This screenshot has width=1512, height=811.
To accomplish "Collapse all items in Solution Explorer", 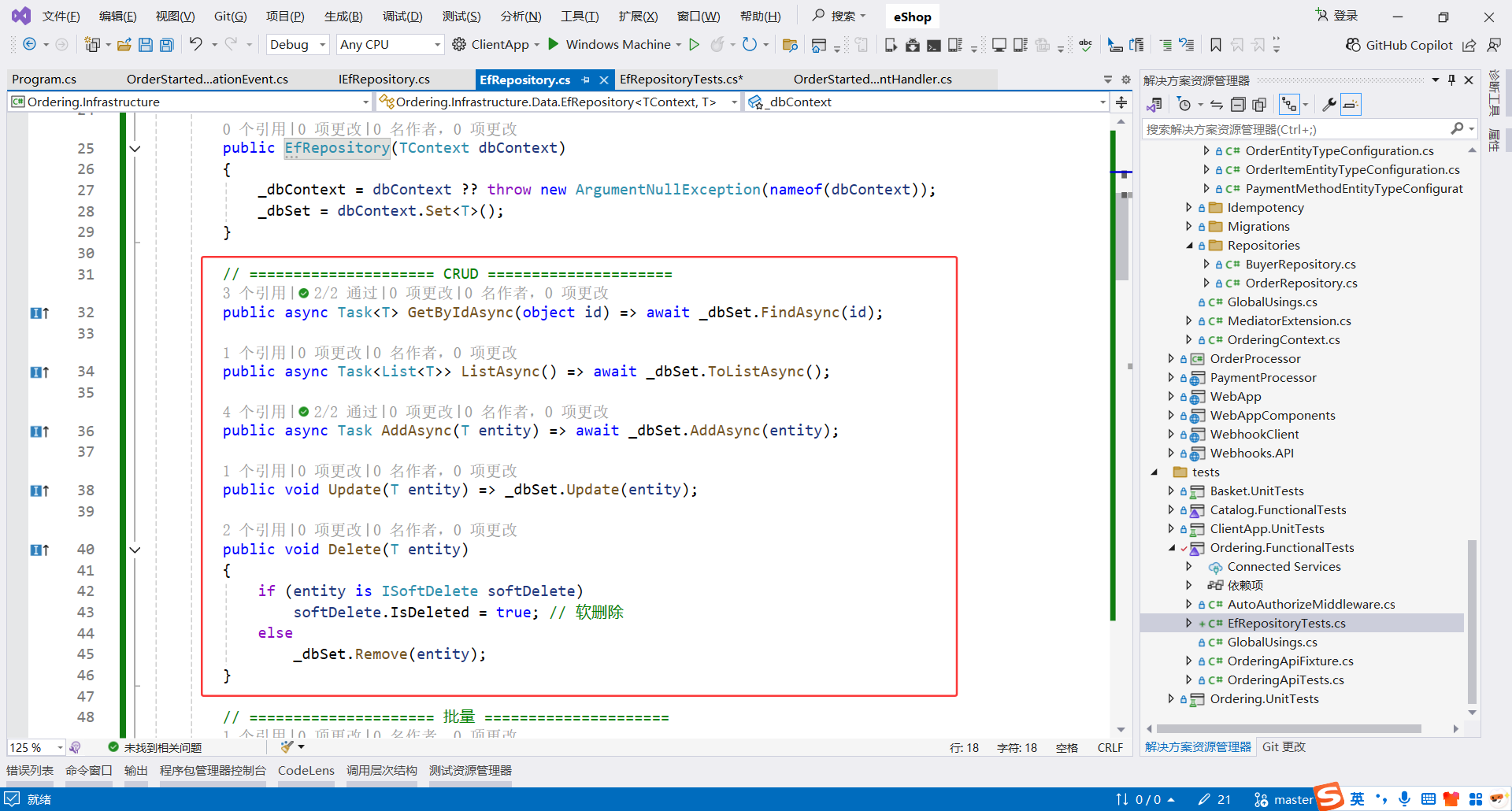I will click(x=1238, y=105).
